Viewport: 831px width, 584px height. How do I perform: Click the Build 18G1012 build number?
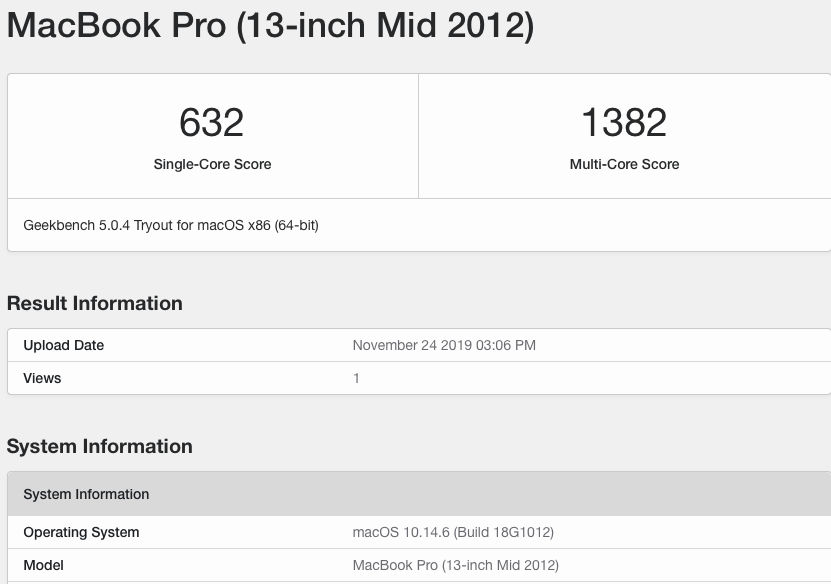tap(505, 532)
